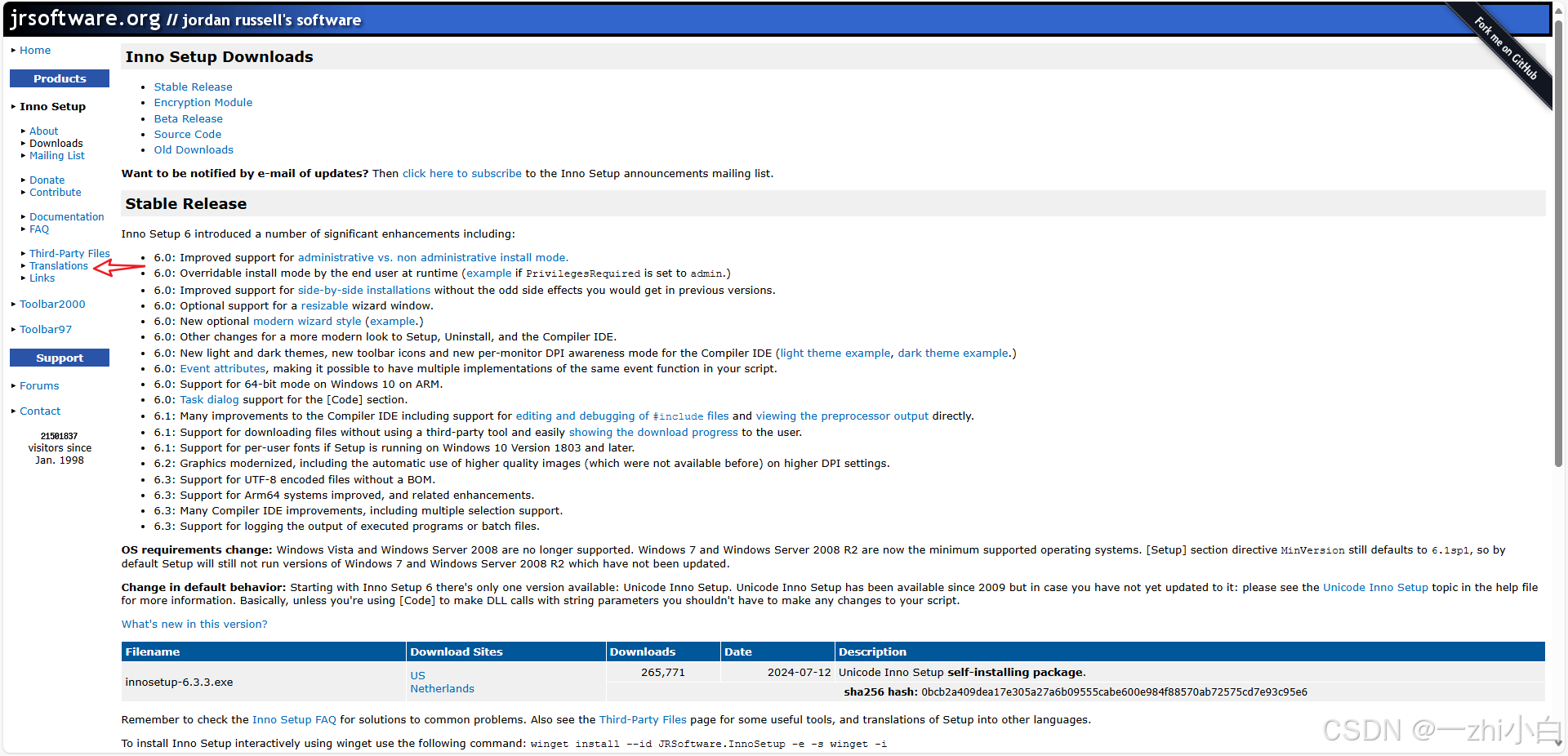Click the scrollbar down arrow
This screenshot has width=1568, height=756.
(x=1558, y=743)
